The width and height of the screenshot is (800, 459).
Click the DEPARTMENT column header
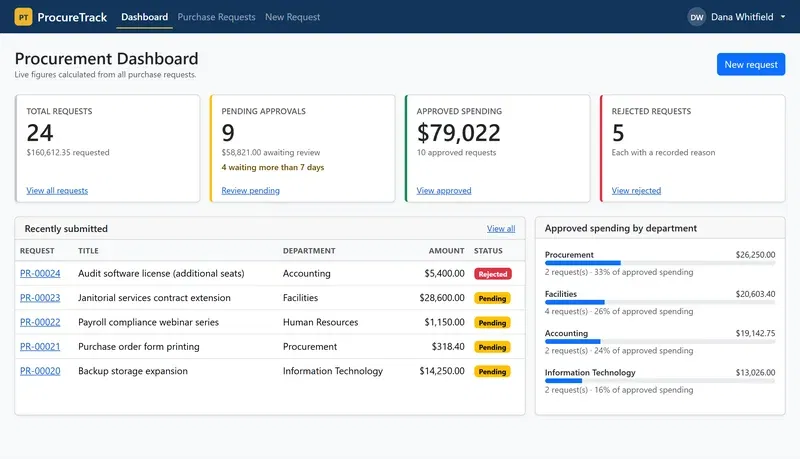[x=309, y=251]
